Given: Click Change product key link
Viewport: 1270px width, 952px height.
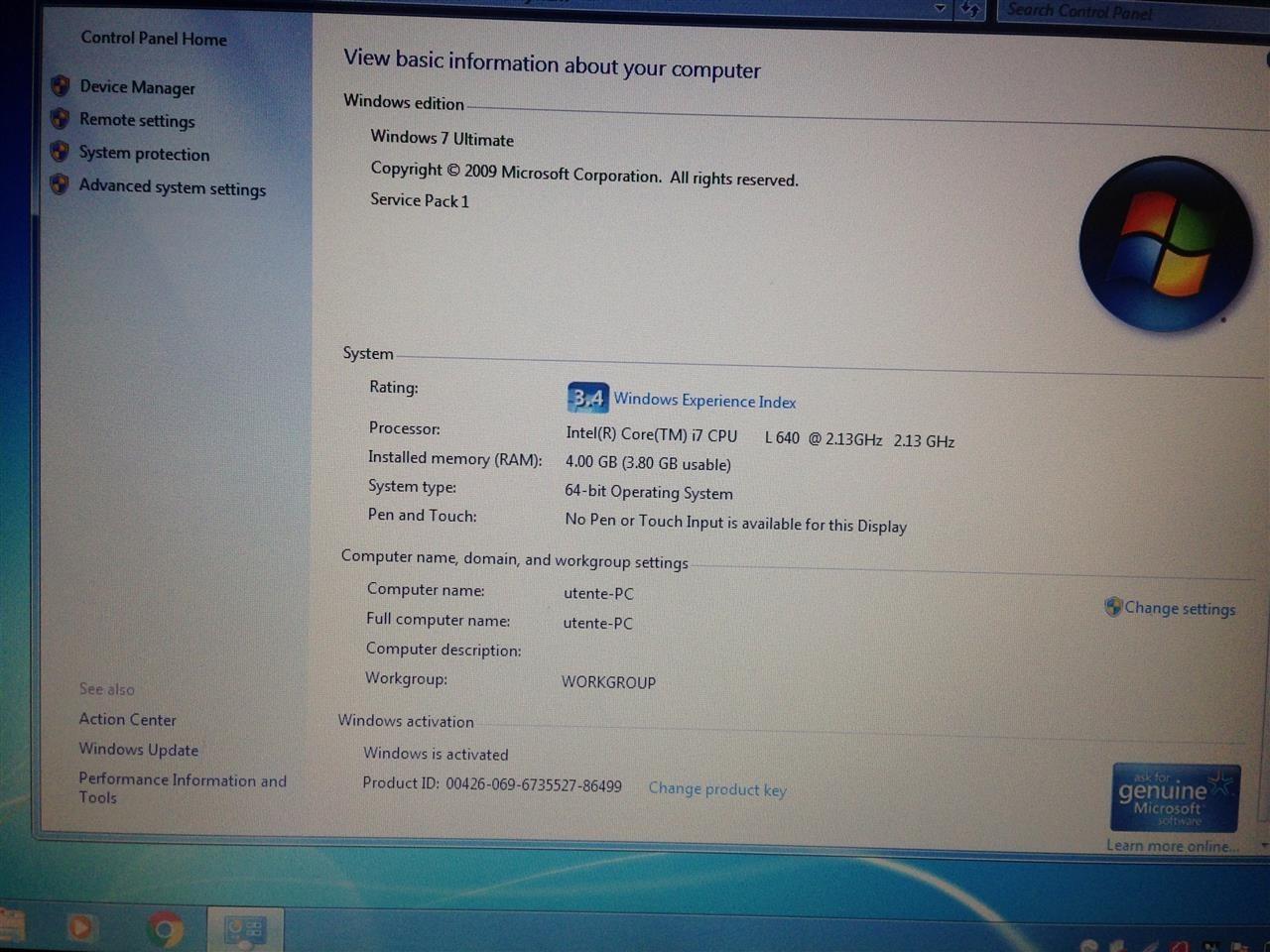Looking at the screenshot, I should pyautogui.click(x=717, y=789).
